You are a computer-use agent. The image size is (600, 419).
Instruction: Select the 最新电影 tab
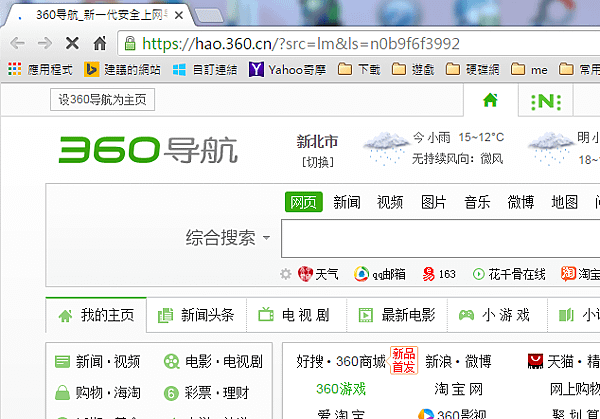pyautogui.click(x=397, y=315)
